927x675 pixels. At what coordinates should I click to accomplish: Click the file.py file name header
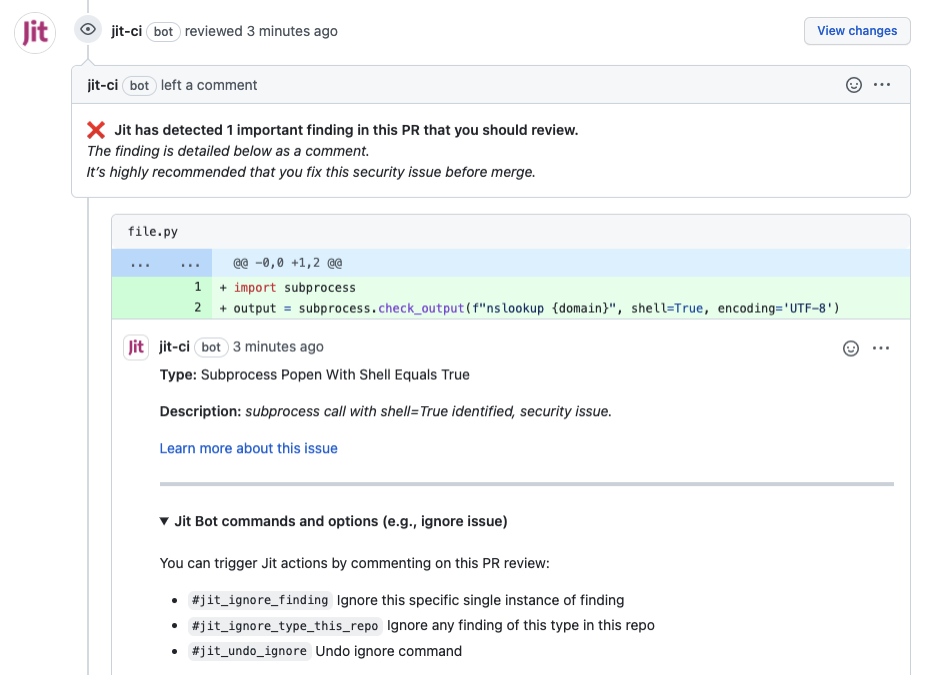153,231
